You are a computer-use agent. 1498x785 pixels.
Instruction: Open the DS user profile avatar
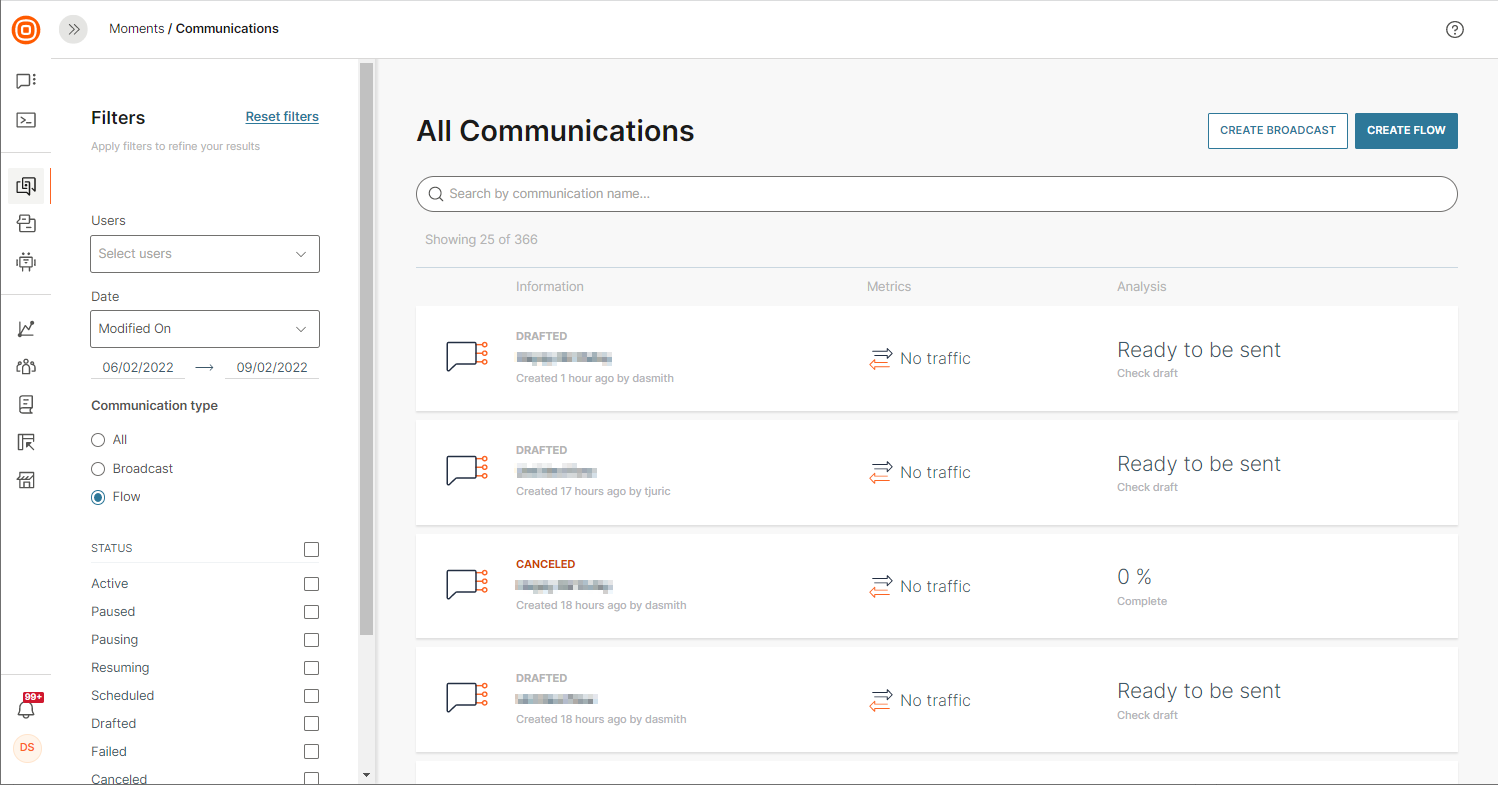[27, 748]
